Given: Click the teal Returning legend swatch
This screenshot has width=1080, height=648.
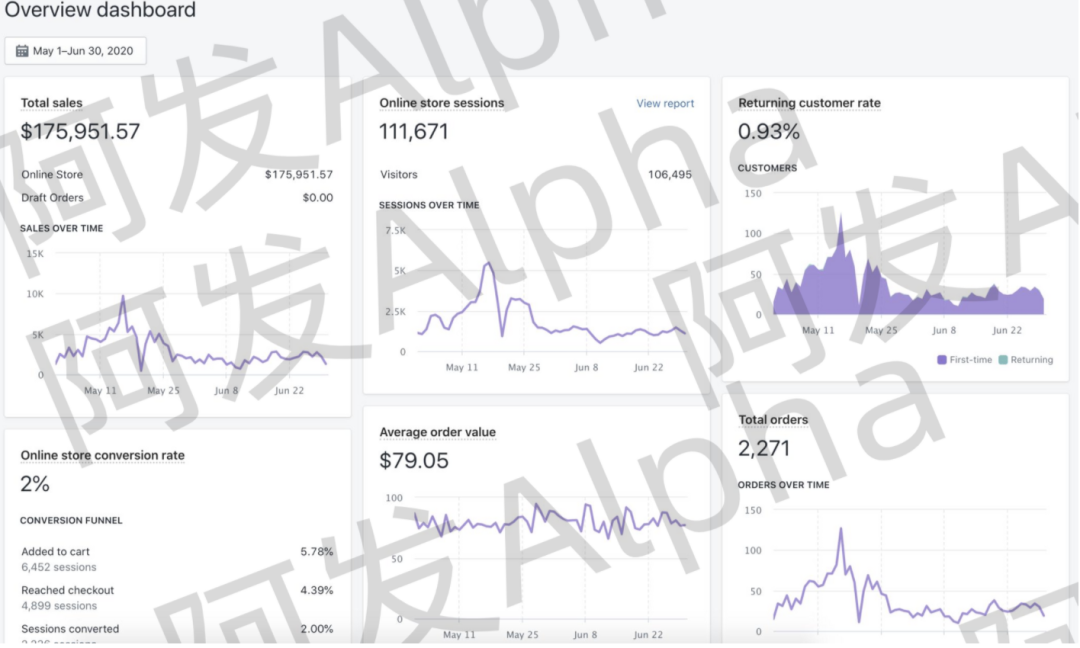Looking at the screenshot, I should coord(1002,360).
